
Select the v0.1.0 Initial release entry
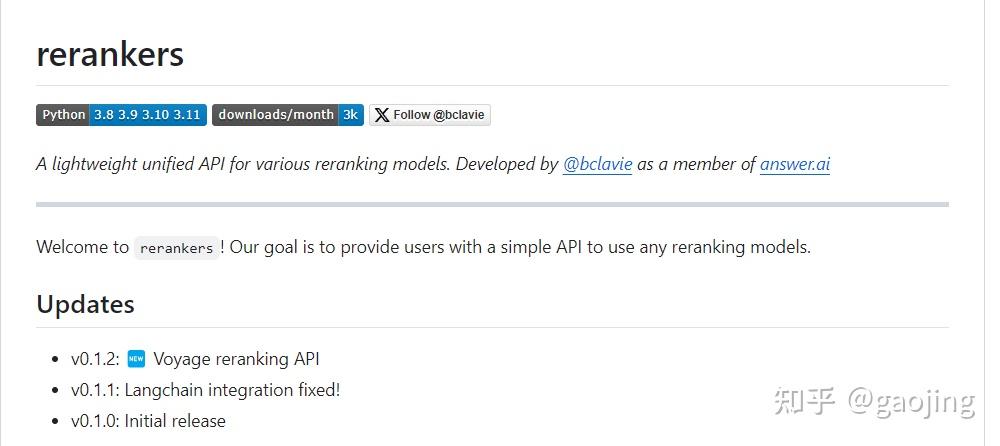(148, 421)
